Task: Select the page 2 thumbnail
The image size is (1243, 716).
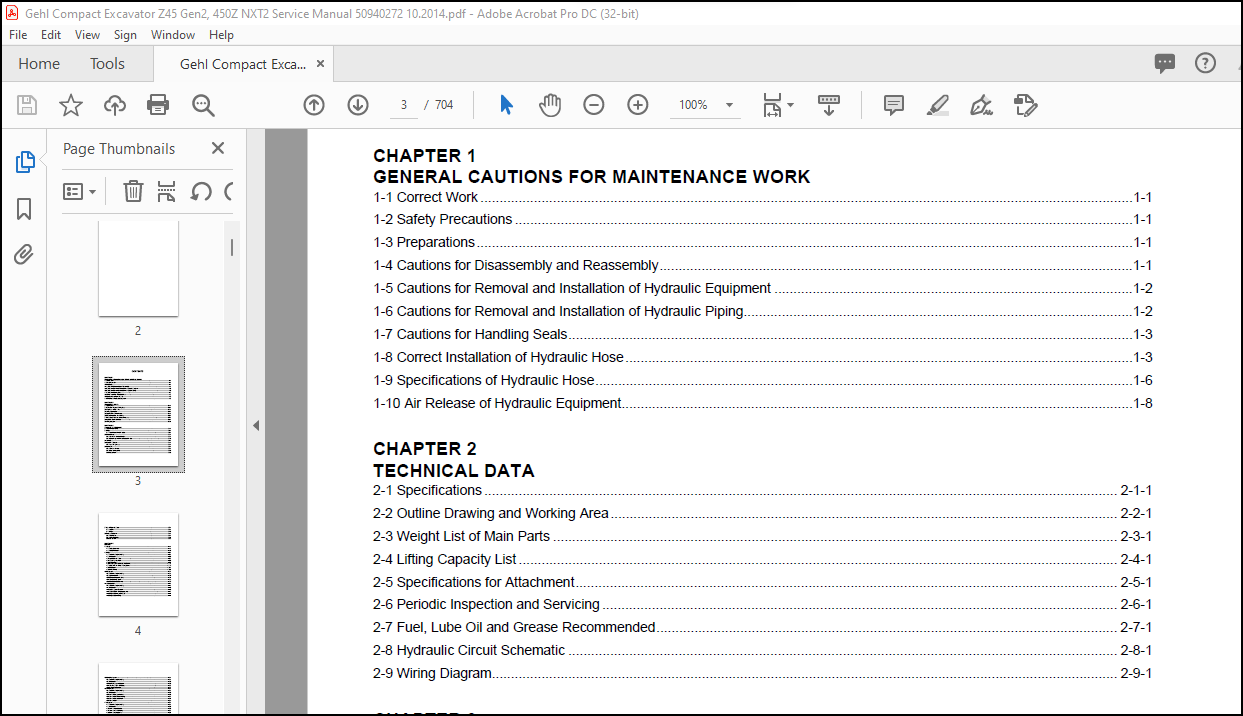Action: point(138,268)
